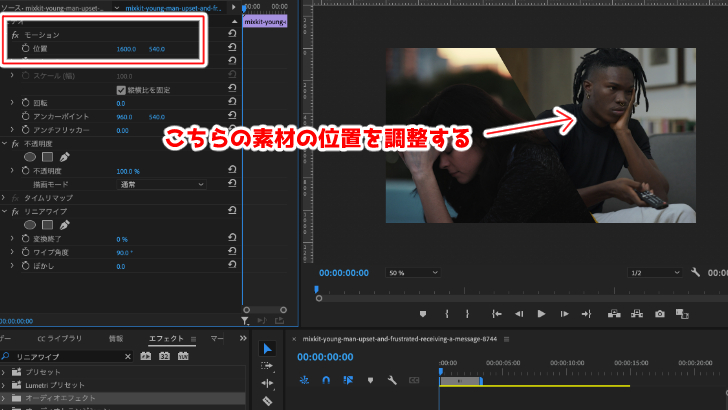Open 50 % zoom level dropdown

click(413, 273)
